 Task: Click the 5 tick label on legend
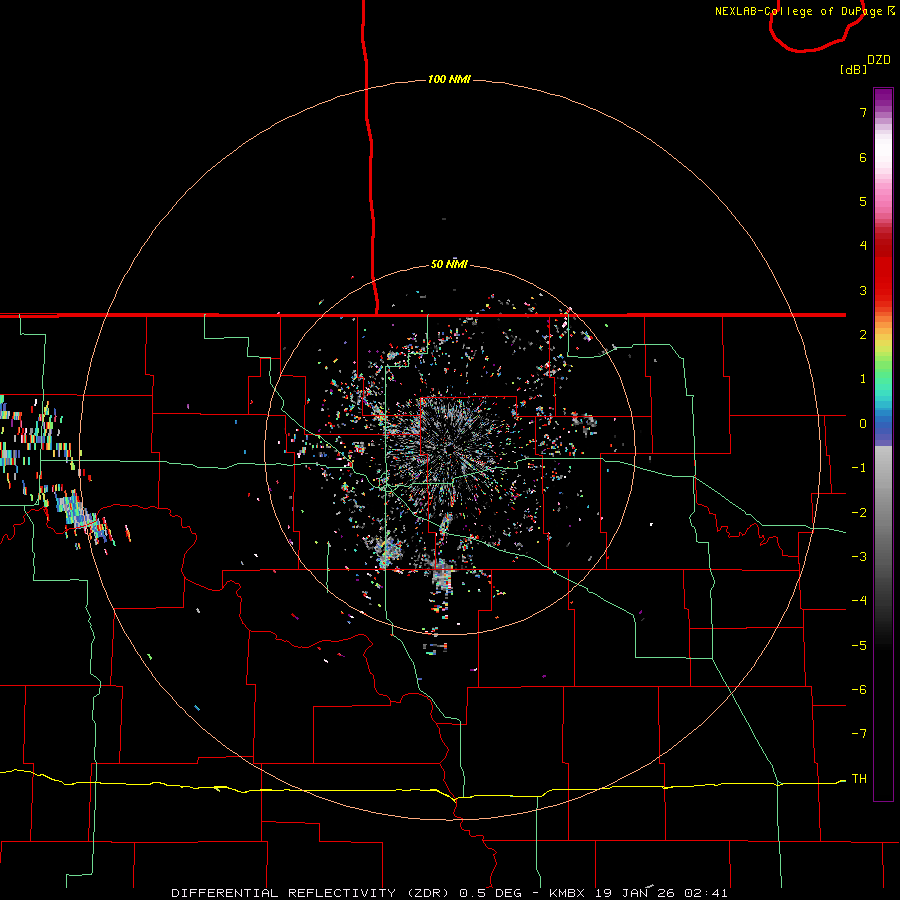tap(863, 201)
